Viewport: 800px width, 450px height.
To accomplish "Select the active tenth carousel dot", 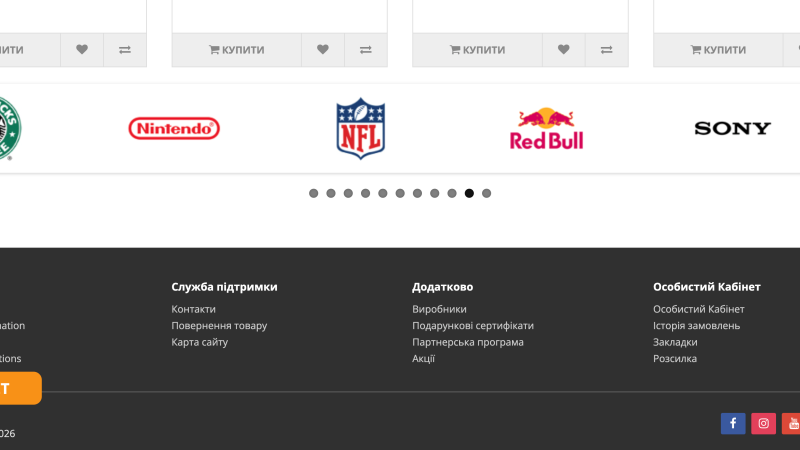I will 469,193.
